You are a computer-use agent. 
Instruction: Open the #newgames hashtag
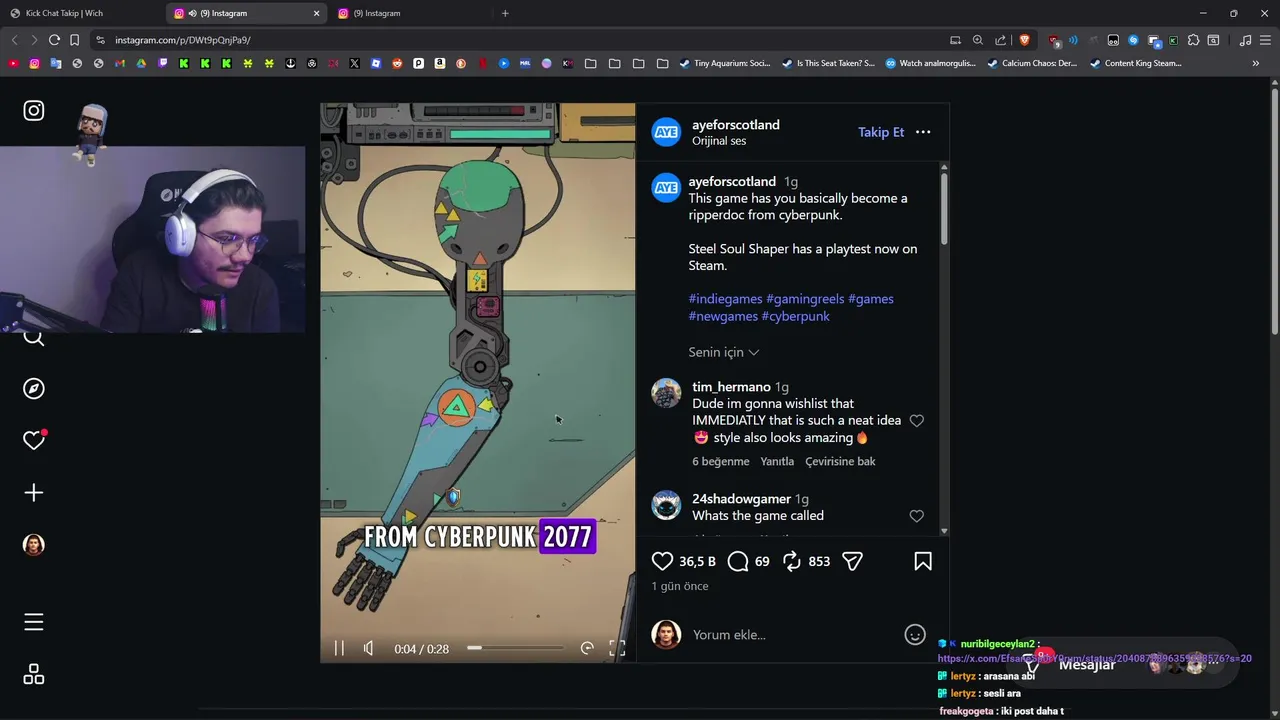[x=723, y=316]
